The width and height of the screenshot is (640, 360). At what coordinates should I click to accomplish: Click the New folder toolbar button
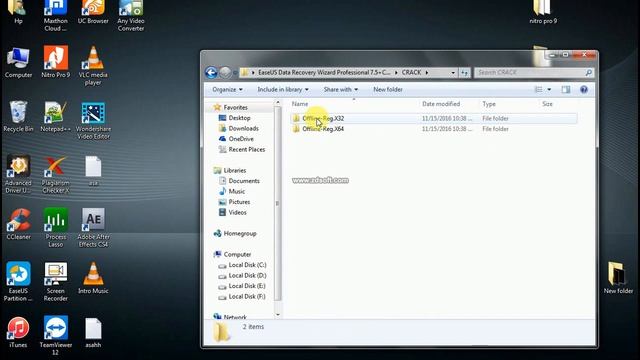click(x=388, y=89)
